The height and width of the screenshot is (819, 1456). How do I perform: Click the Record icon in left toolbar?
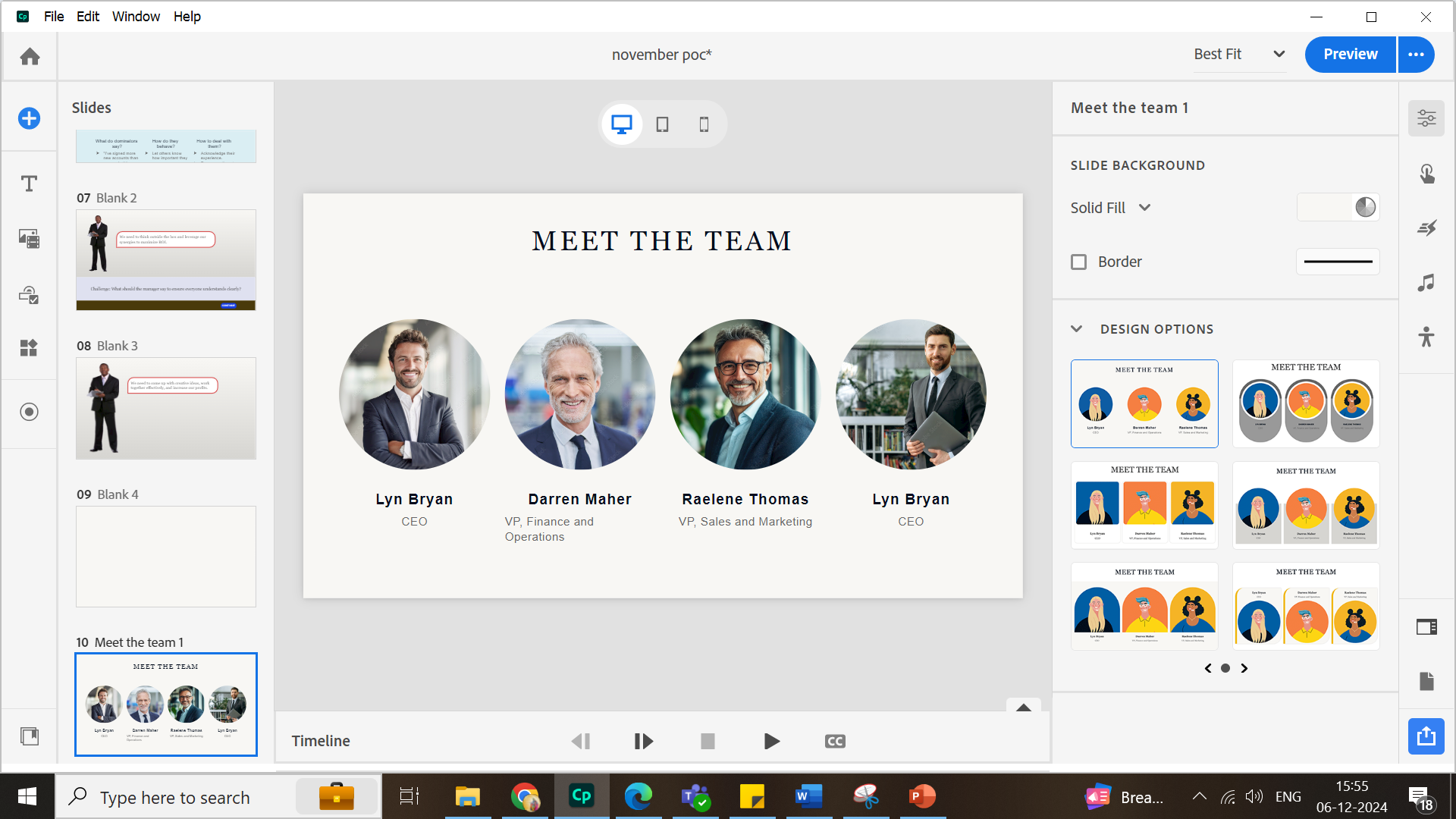coord(29,412)
